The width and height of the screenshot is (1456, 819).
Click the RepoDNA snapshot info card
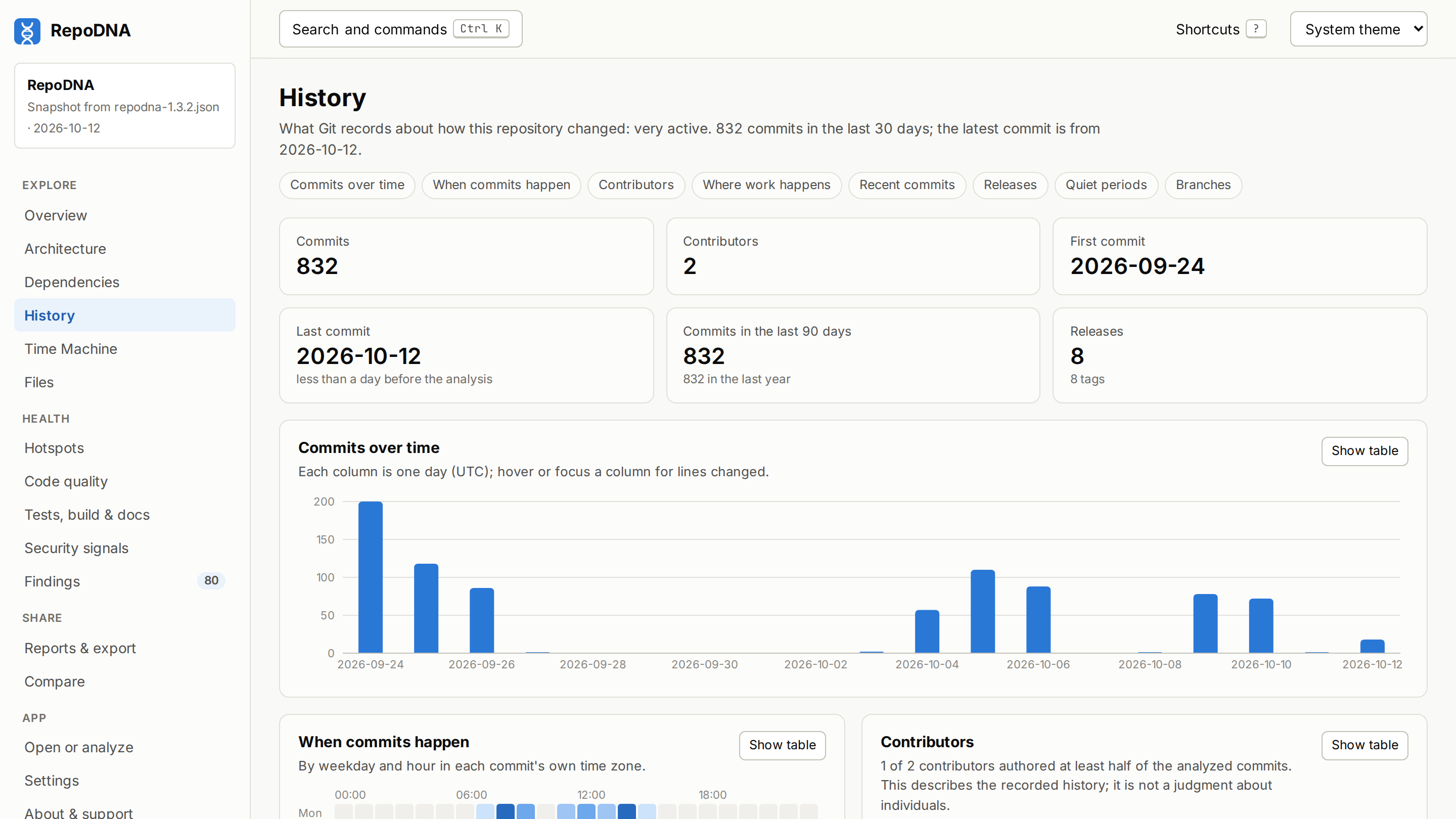124,106
